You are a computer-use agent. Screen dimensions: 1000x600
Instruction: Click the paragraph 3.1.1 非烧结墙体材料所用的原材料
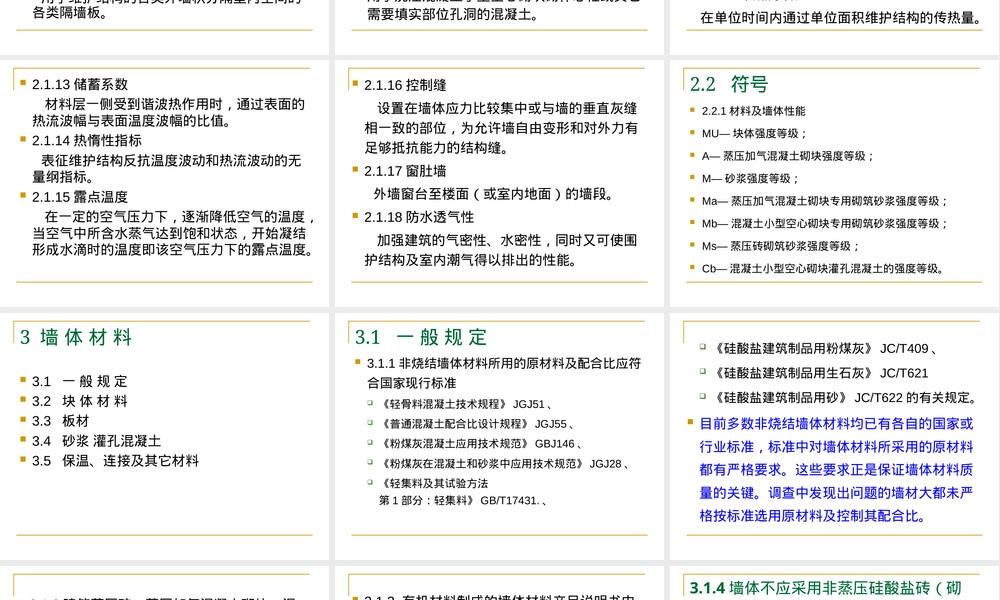(x=504, y=373)
